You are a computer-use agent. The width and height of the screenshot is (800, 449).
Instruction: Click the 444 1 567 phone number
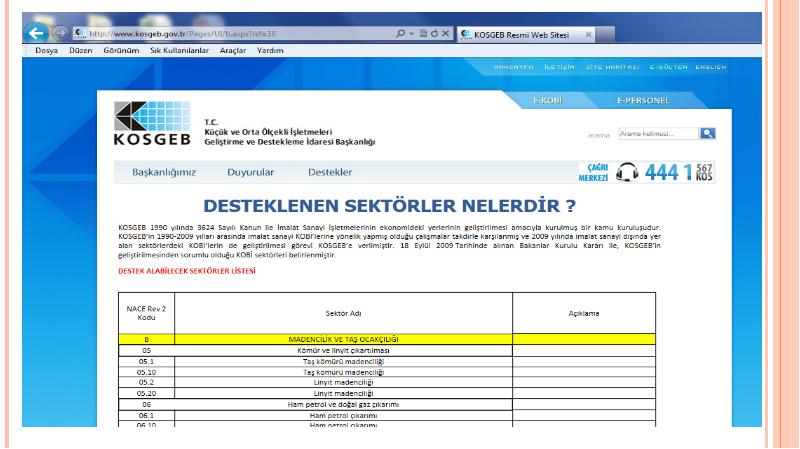(x=678, y=172)
